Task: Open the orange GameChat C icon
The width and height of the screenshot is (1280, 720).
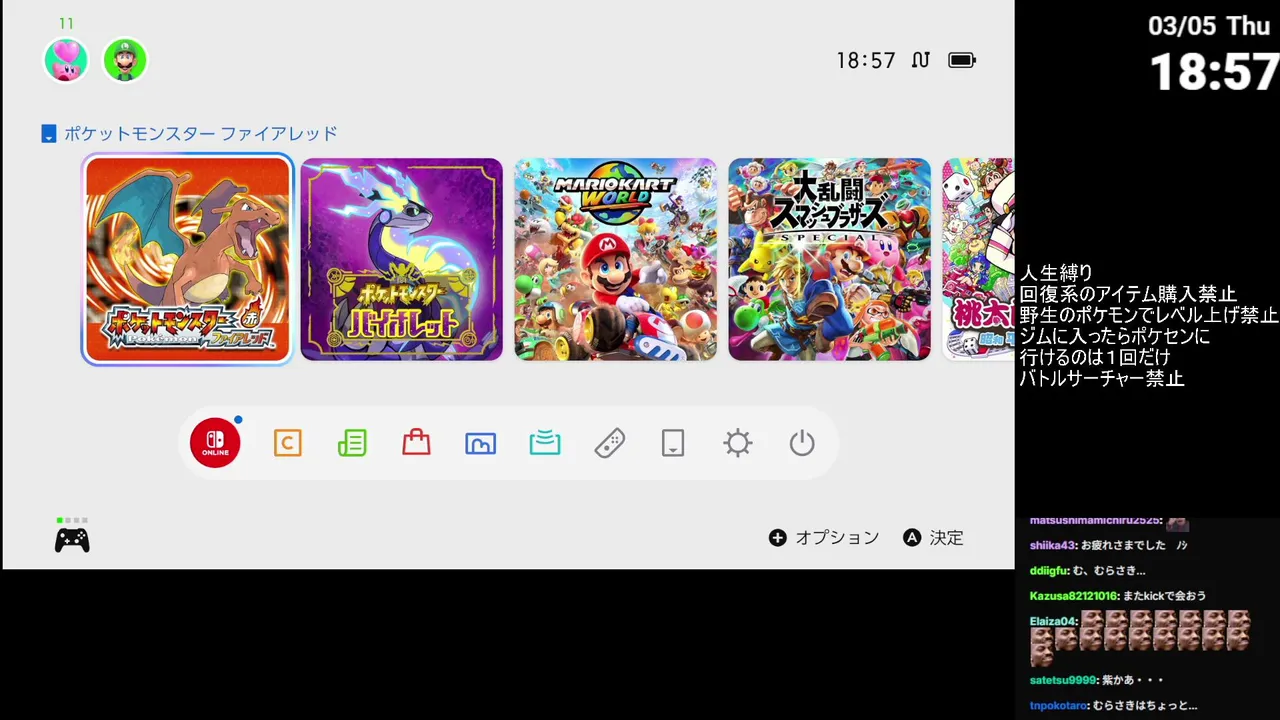Action: pos(288,443)
